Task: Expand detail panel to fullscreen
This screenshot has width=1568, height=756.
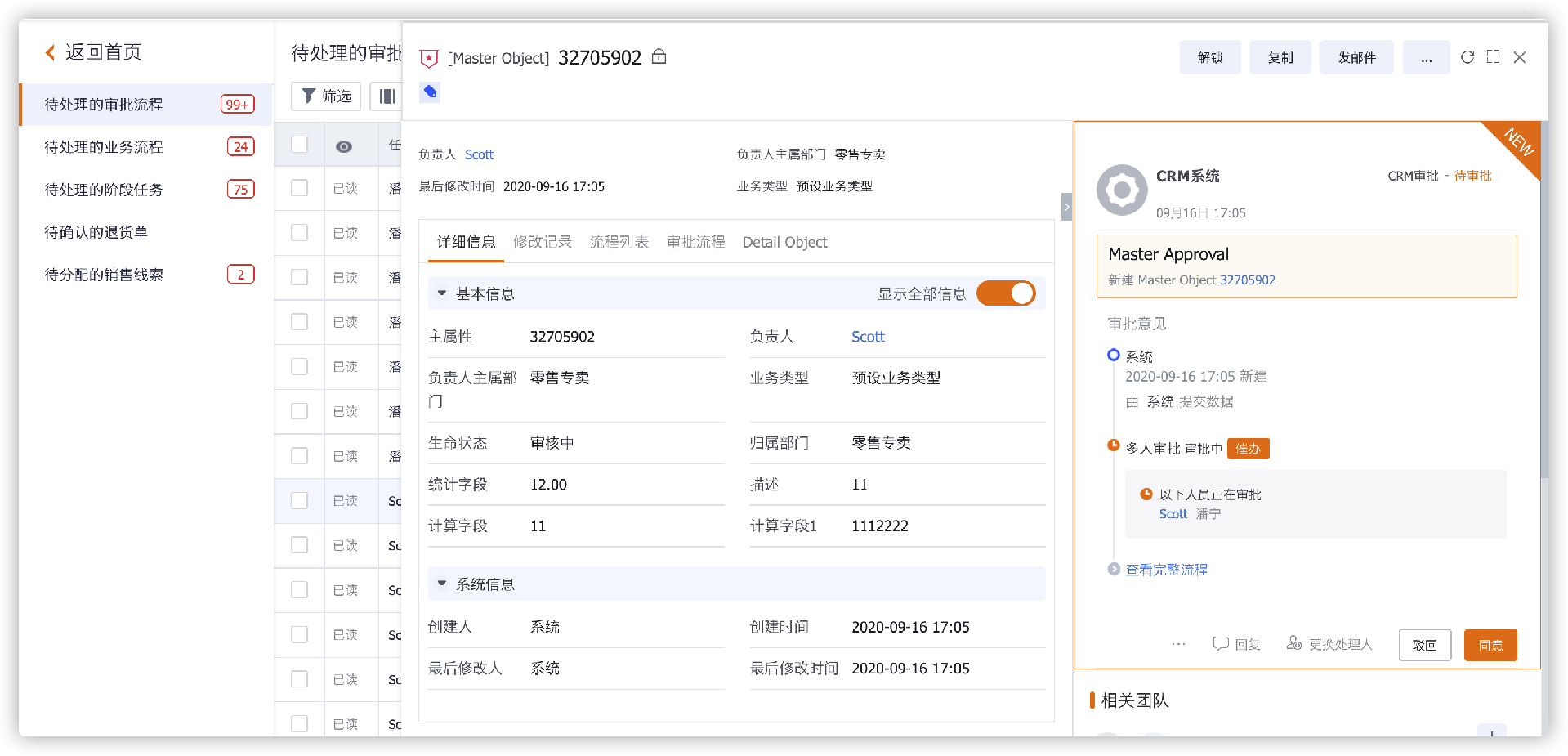Action: 1493,56
